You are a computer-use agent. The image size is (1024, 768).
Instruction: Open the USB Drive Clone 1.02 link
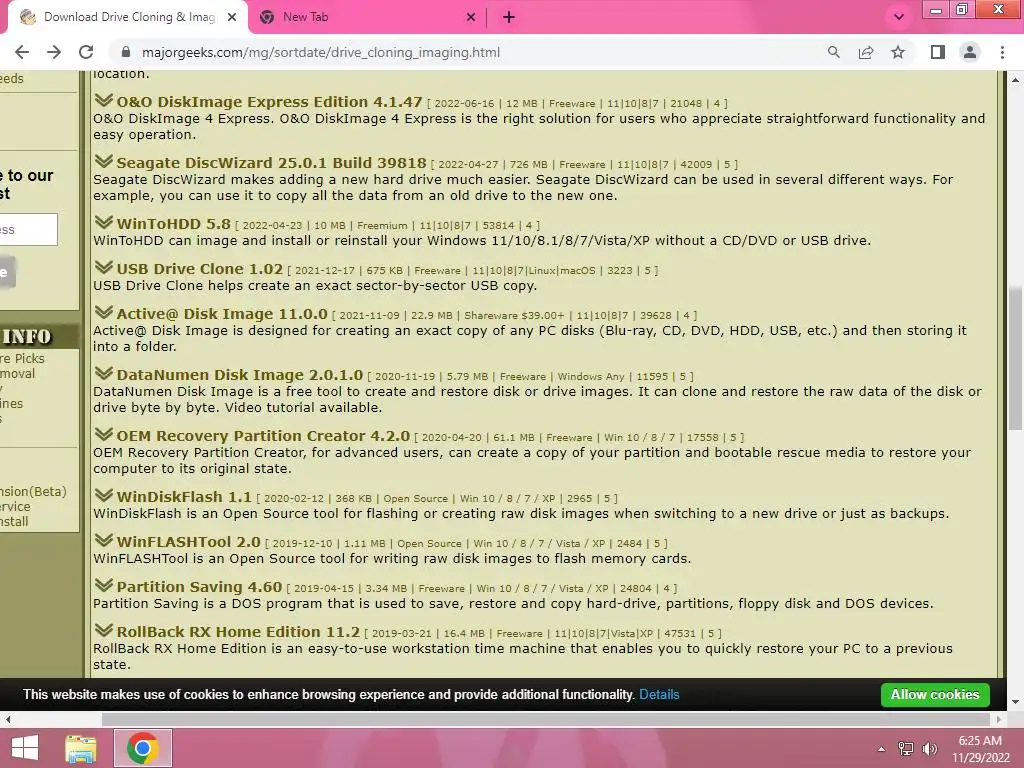click(199, 269)
